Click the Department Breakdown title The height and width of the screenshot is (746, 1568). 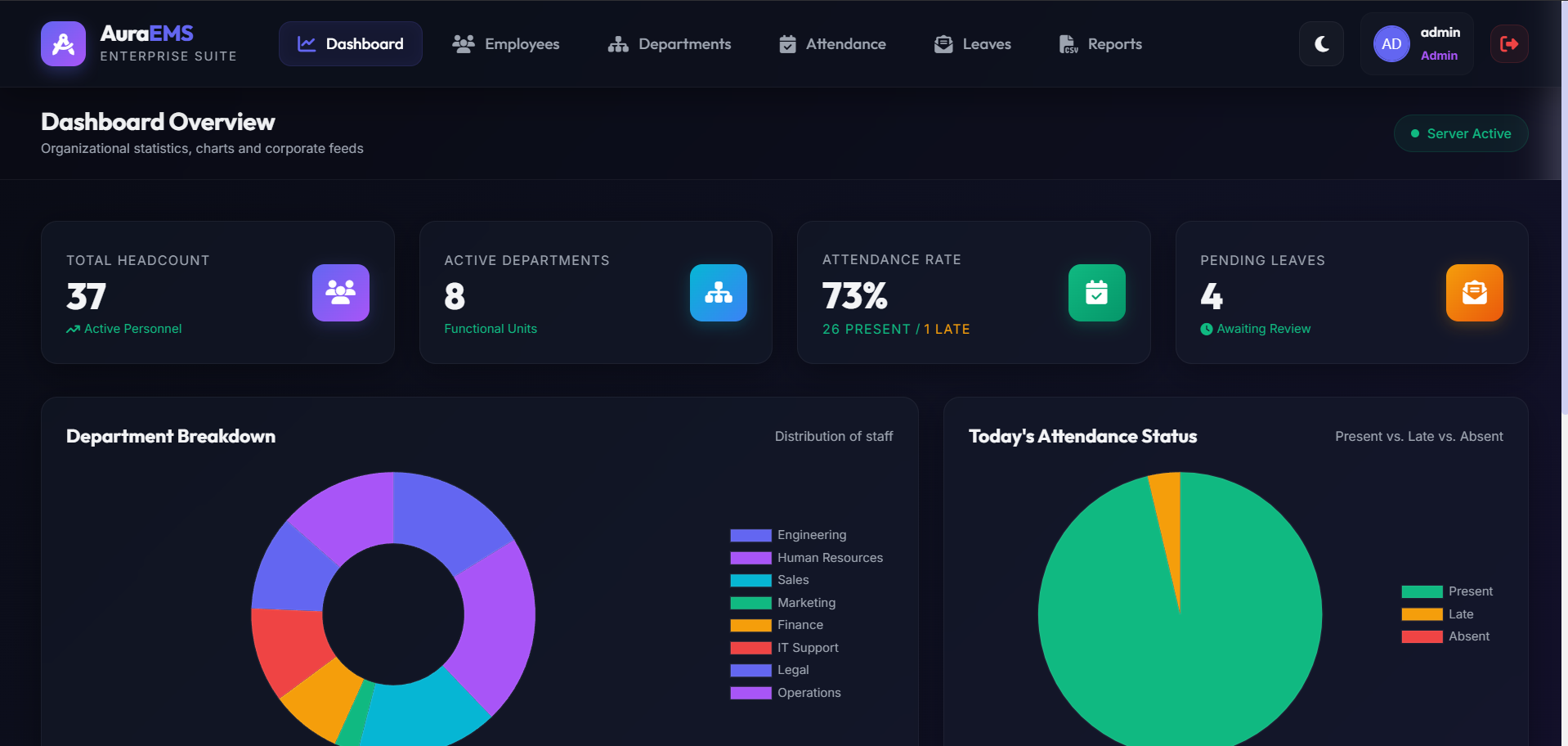click(171, 436)
